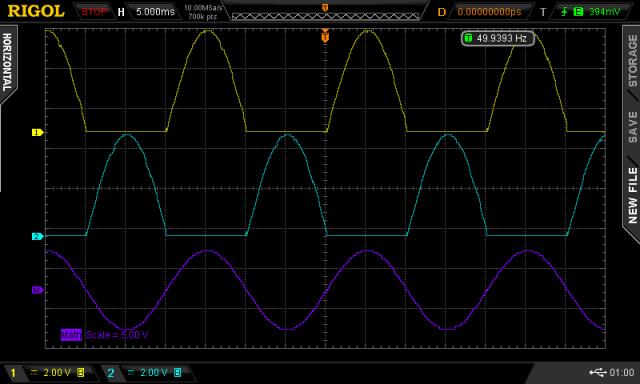Click the 394mV trigger level readout

(604, 12)
